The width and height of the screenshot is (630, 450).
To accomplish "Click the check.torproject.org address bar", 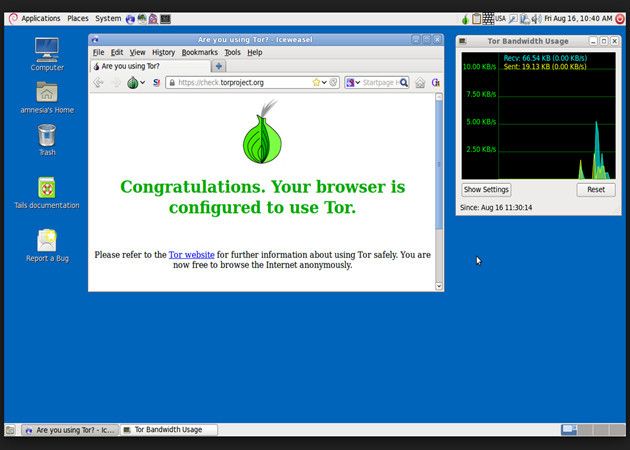I will [x=240, y=83].
